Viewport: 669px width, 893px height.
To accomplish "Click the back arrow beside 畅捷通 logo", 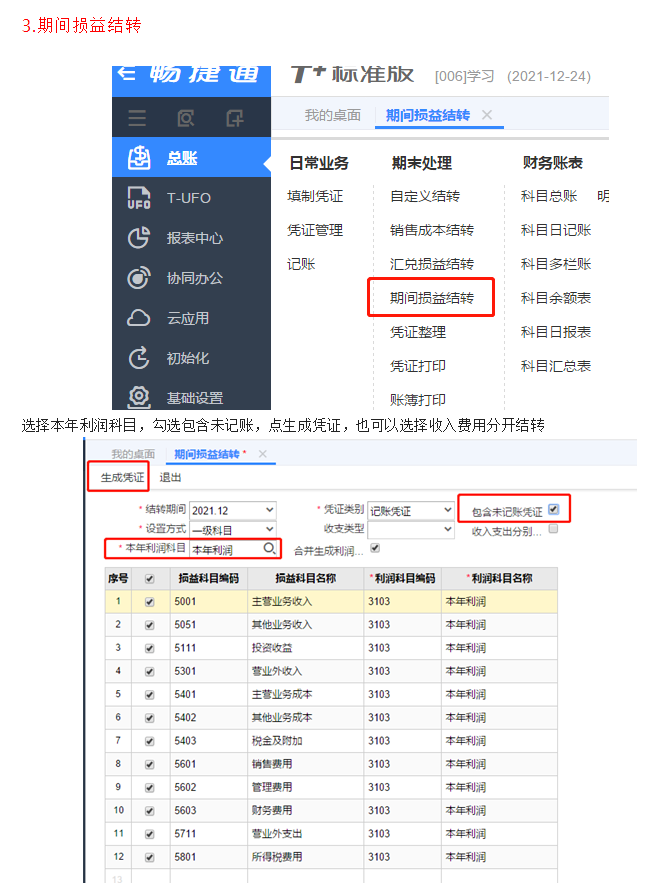I will click(x=126, y=73).
